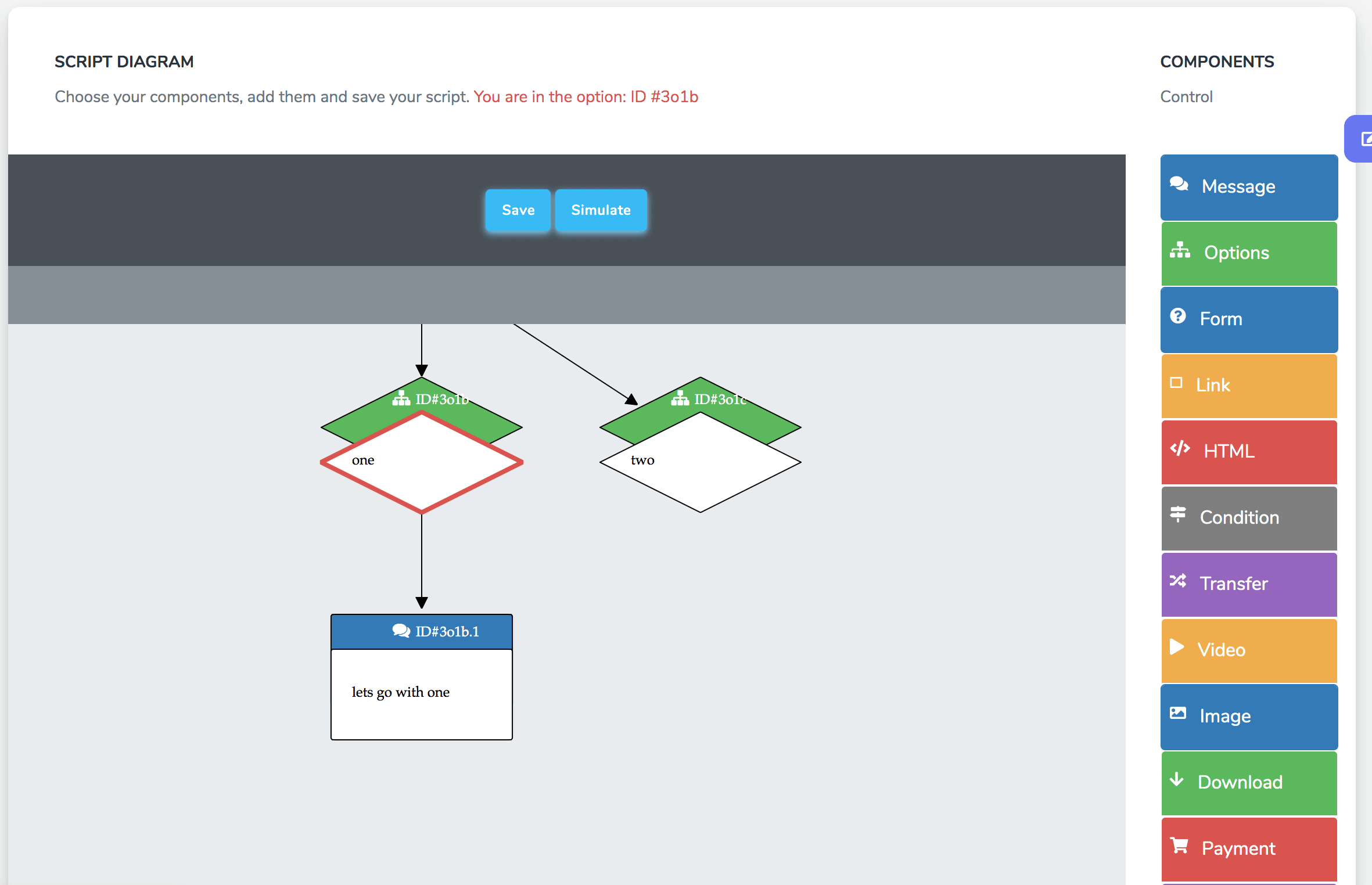Add a Download component
Screen dimensions: 1372x885
click(x=1249, y=783)
